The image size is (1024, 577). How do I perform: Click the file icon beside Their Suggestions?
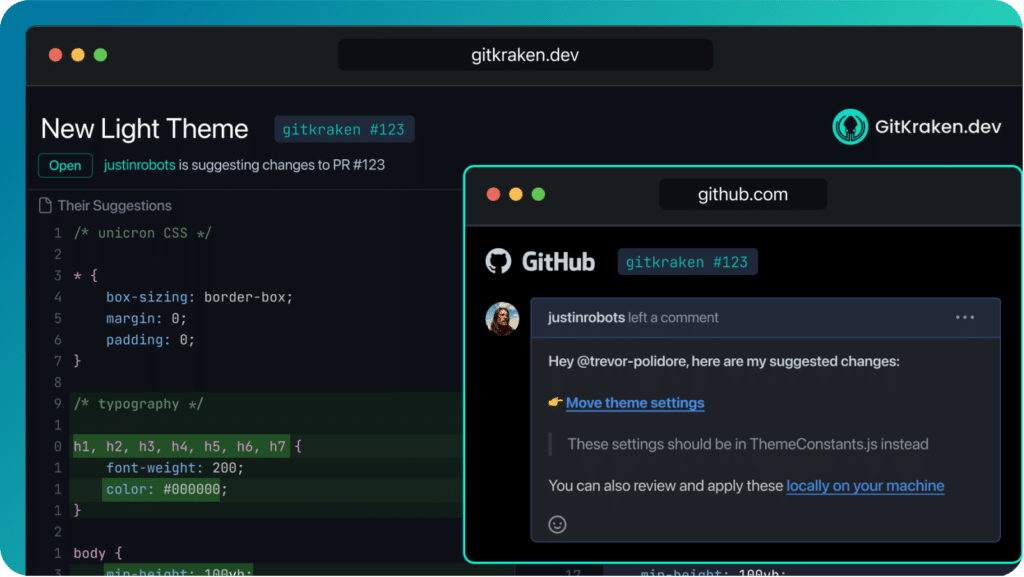coord(45,206)
